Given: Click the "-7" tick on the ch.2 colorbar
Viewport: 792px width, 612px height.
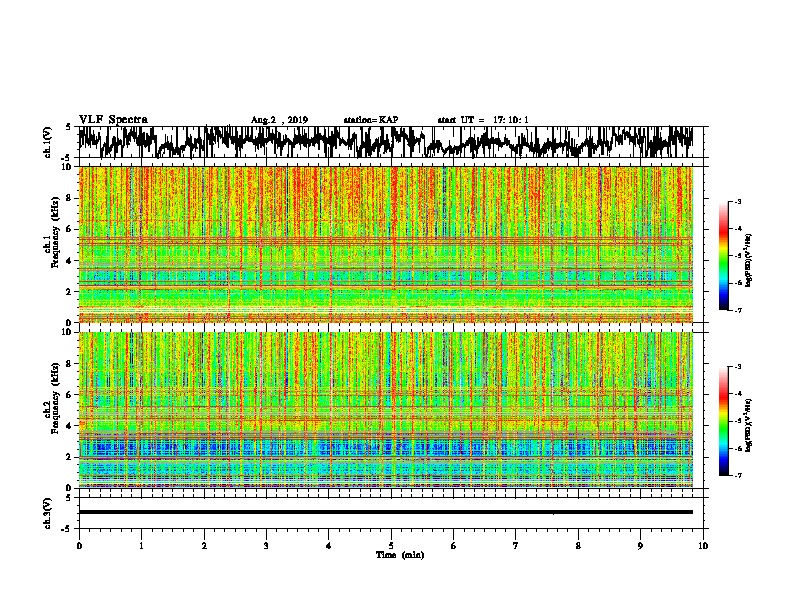Looking at the screenshot, I should tap(737, 475).
